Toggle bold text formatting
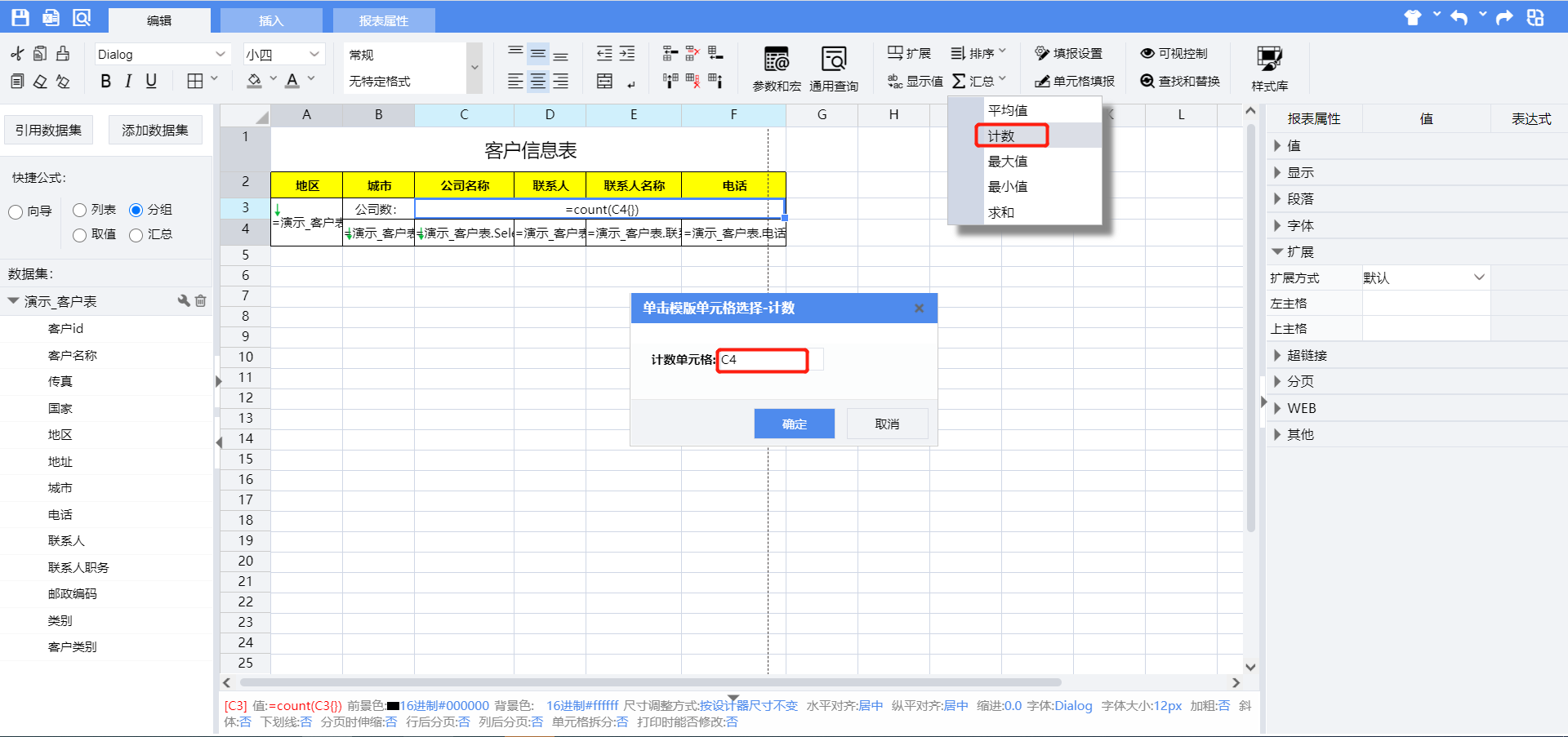This screenshot has height=737, width=1568. click(105, 81)
